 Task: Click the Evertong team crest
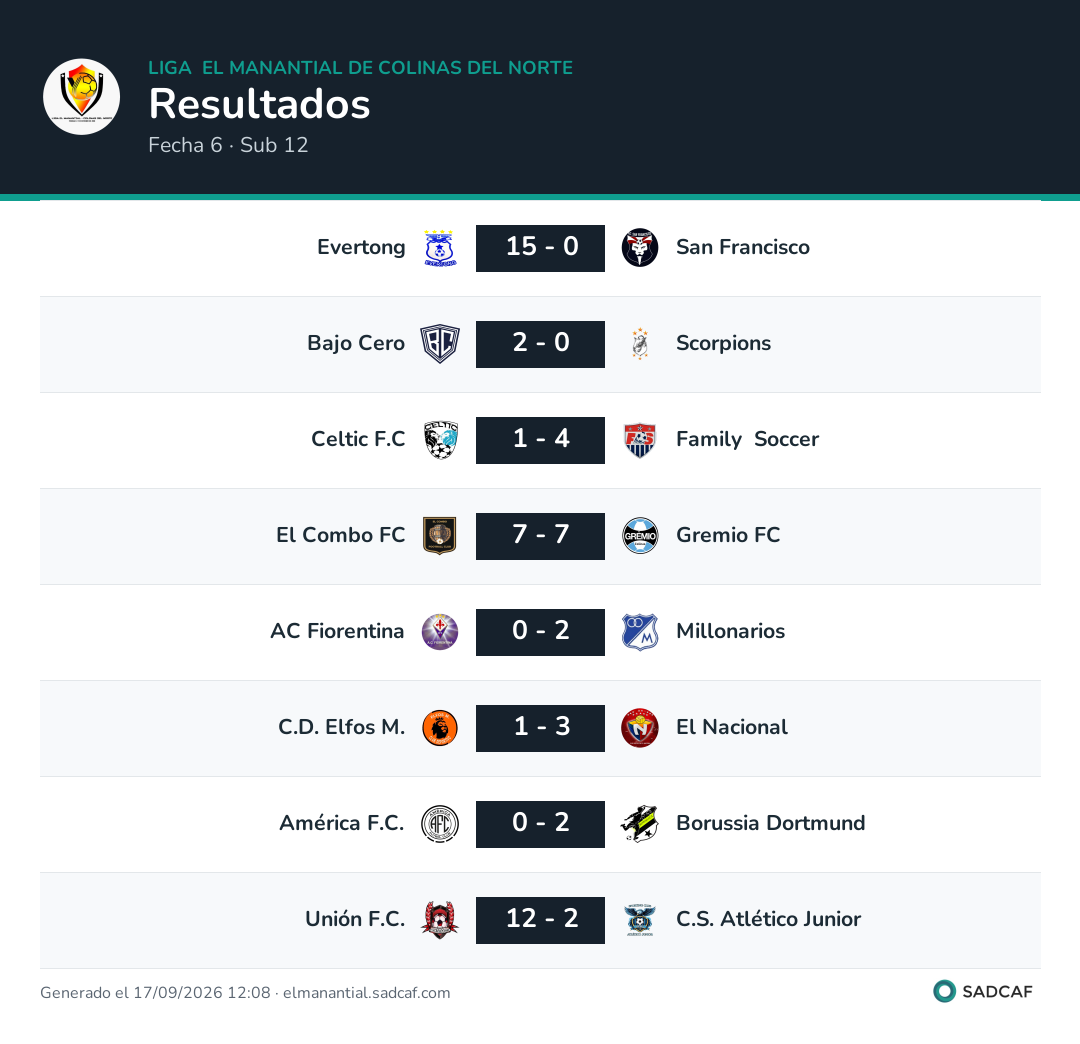point(439,248)
